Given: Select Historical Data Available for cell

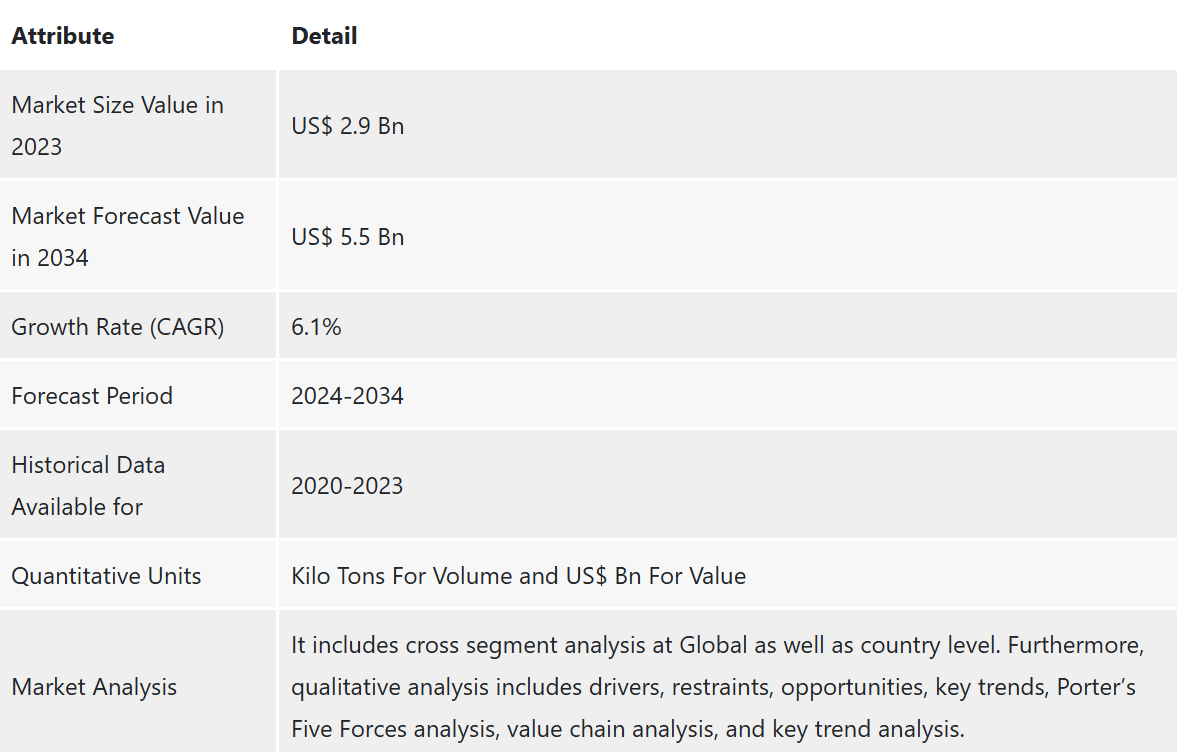Looking at the screenshot, I should point(88,485).
